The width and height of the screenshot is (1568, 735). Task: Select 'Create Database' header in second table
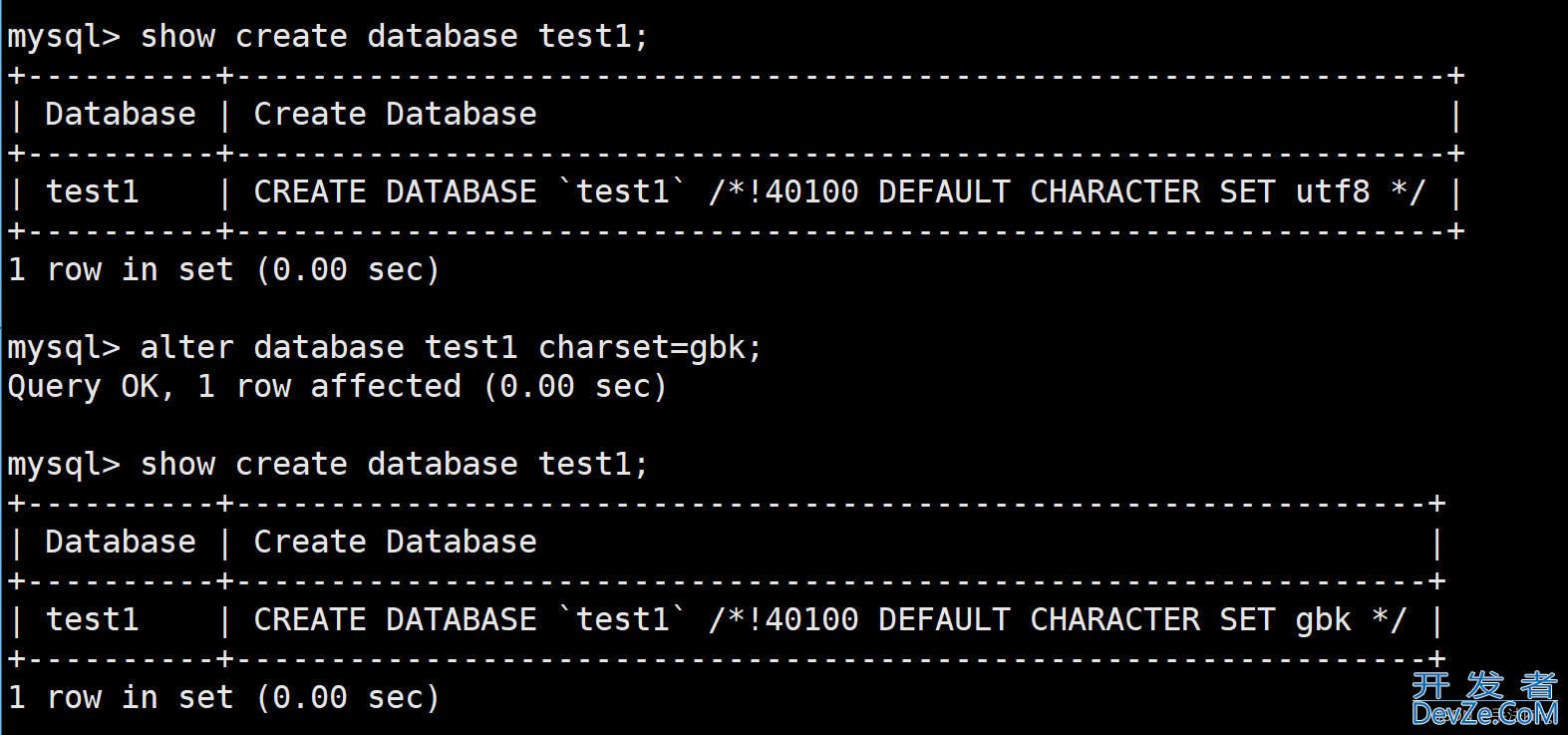tap(395, 543)
